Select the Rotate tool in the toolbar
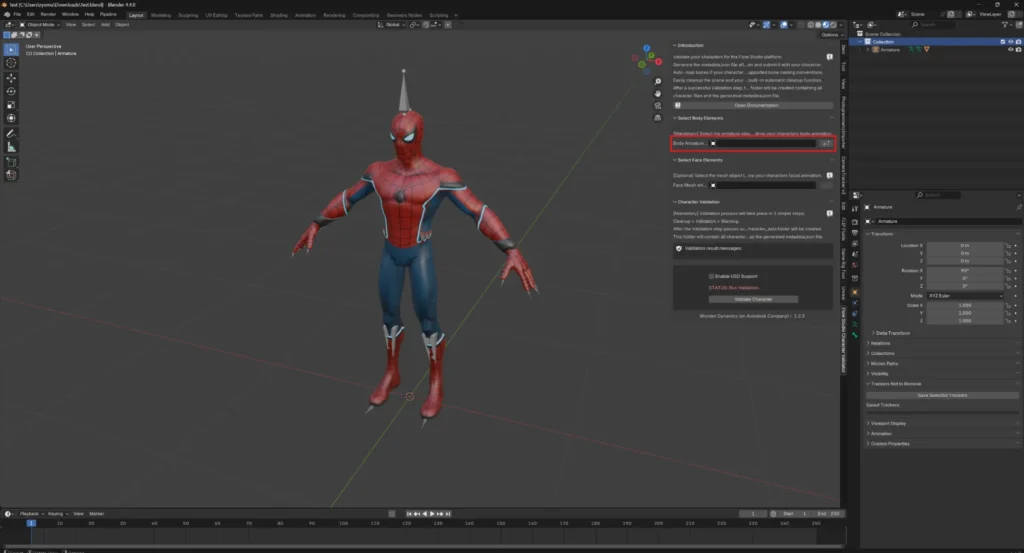1024x553 pixels. (x=11, y=91)
